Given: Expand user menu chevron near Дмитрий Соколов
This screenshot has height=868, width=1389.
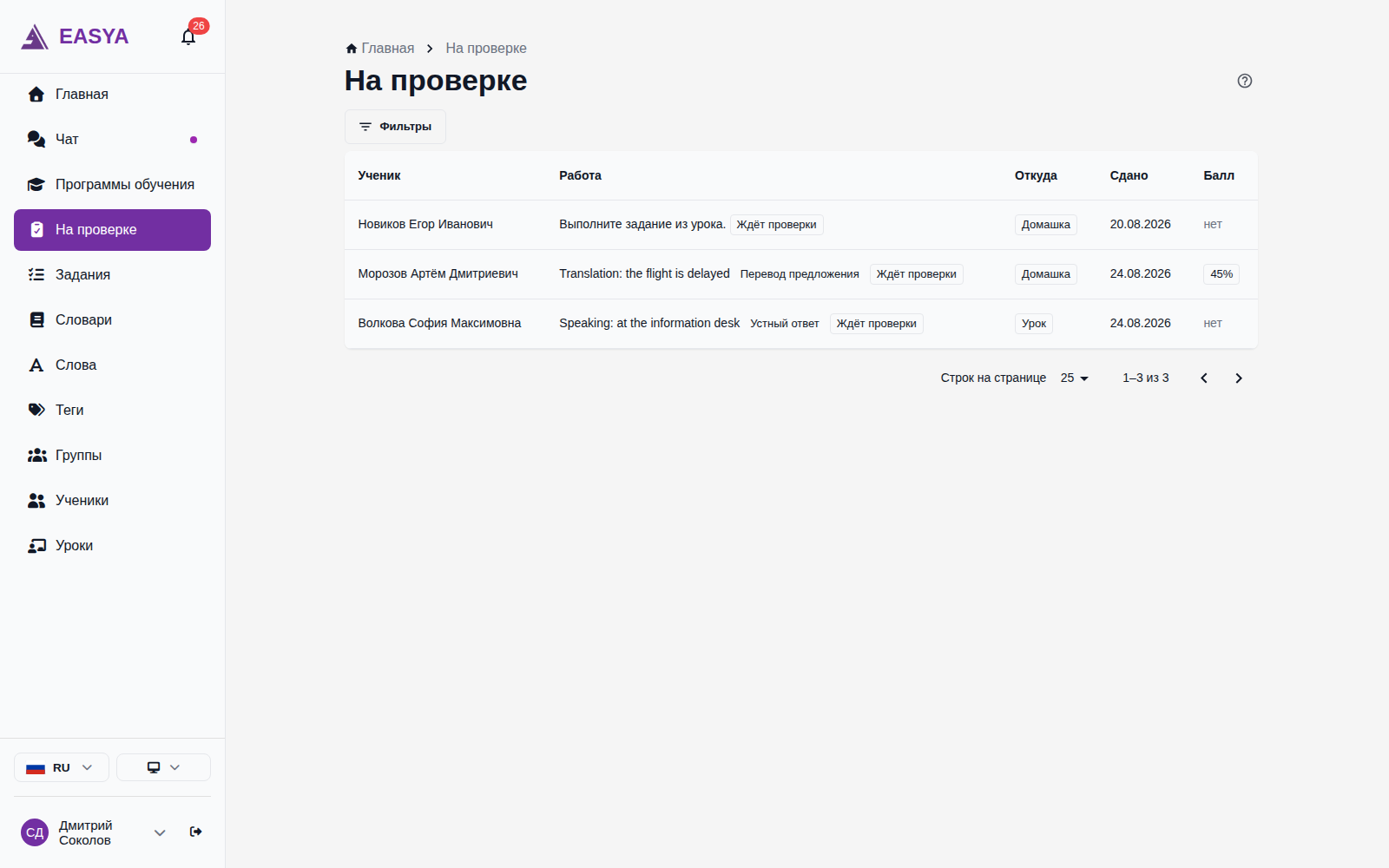Looking at the screenshot, I should (x=160, y=832).
